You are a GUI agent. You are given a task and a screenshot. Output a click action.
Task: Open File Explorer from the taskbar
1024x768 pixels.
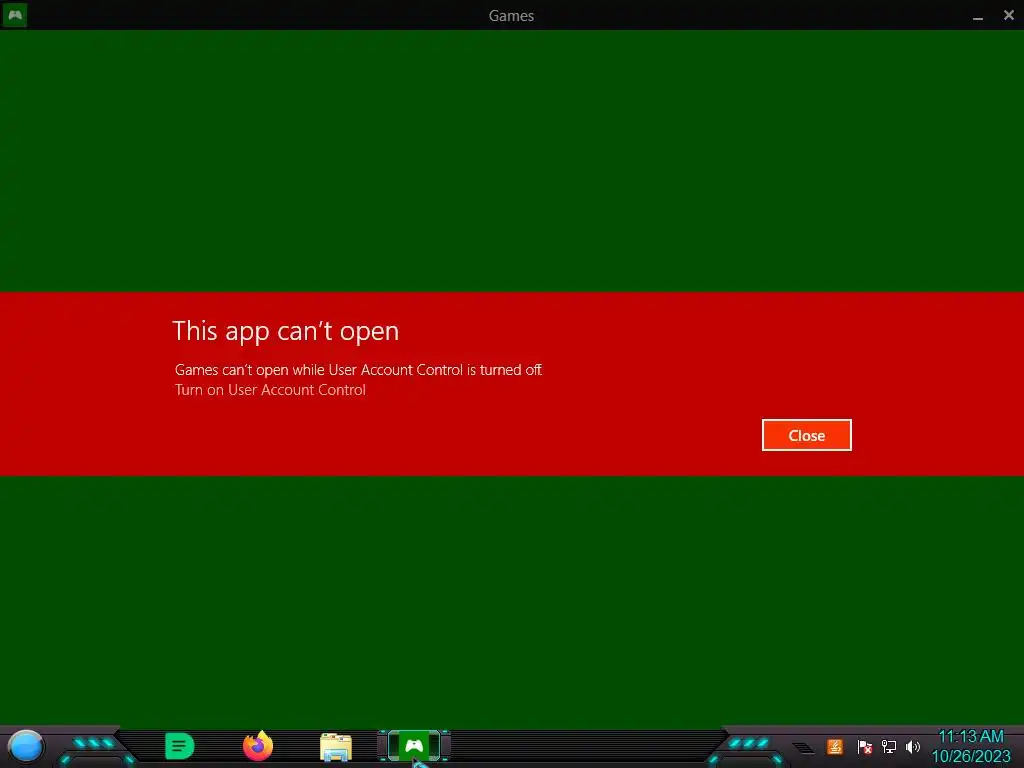[x=336, y=746]
